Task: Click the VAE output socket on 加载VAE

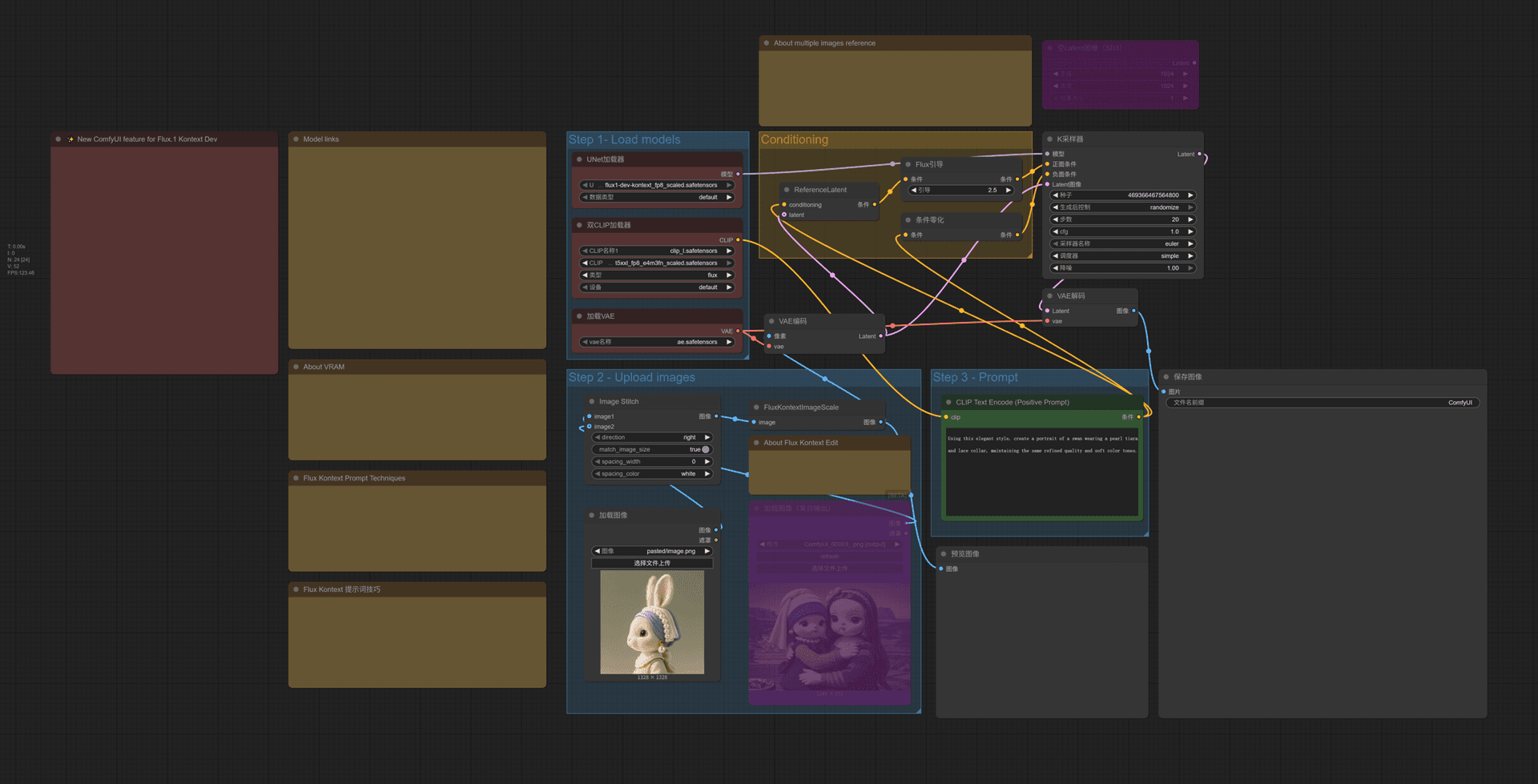Action: point(738,331)
